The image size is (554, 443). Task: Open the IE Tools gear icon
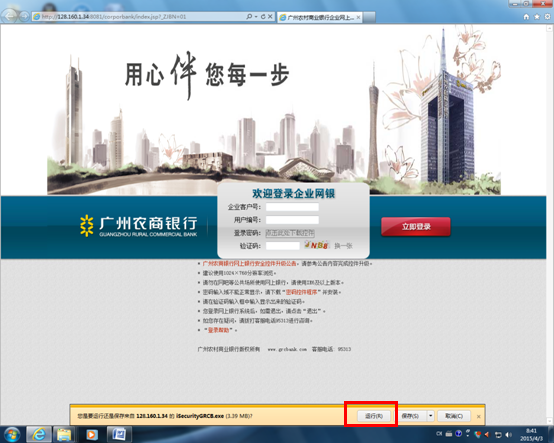click(547, 17)
